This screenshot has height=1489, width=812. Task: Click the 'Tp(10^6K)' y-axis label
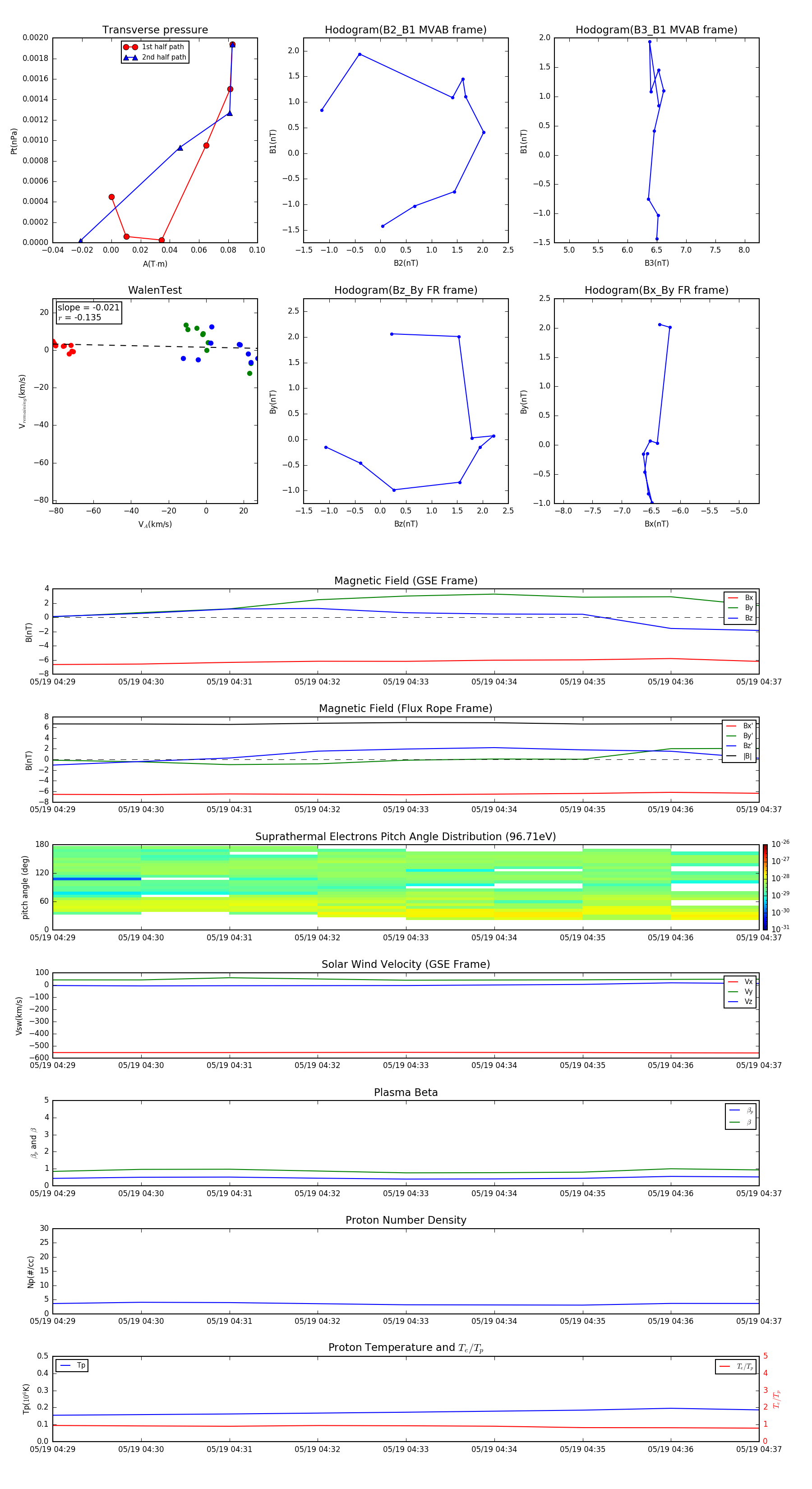26,1399
